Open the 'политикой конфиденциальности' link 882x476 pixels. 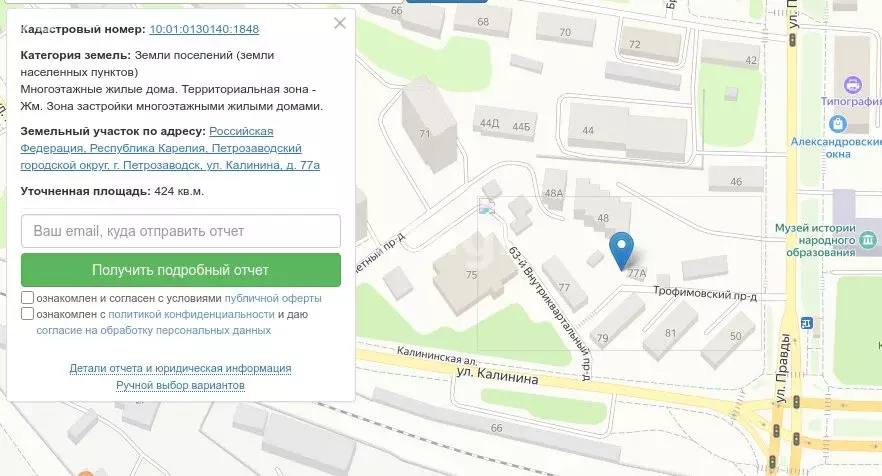click(x=191, y=315)
